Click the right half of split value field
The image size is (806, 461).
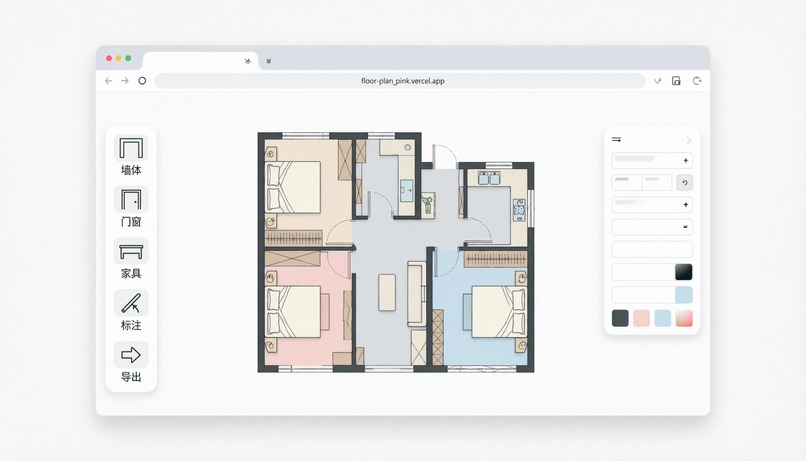coord(656,182)
